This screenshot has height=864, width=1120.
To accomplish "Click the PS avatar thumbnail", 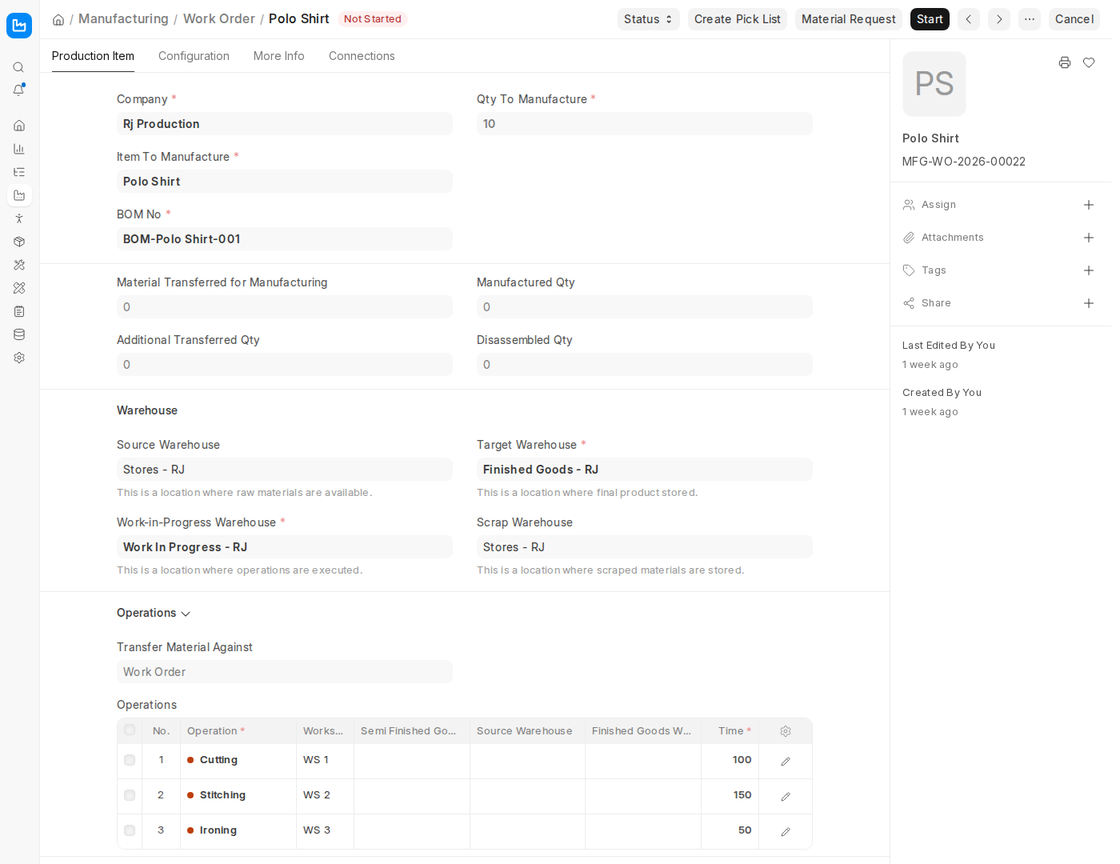I will pos(934,84).
